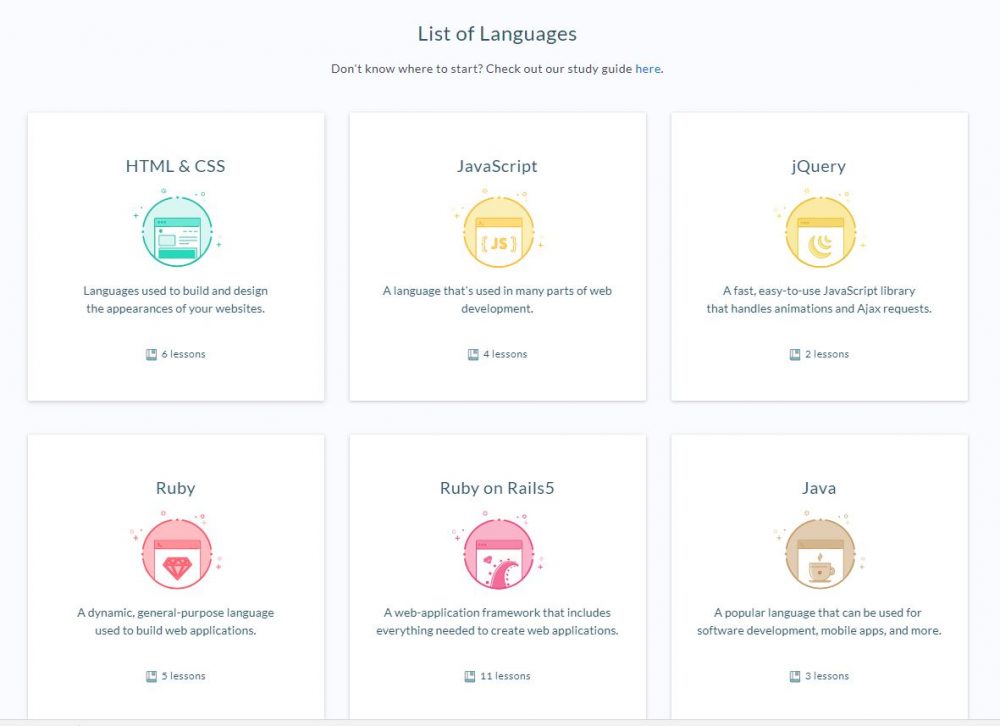Select the JavaScript card title

(497, 165)
